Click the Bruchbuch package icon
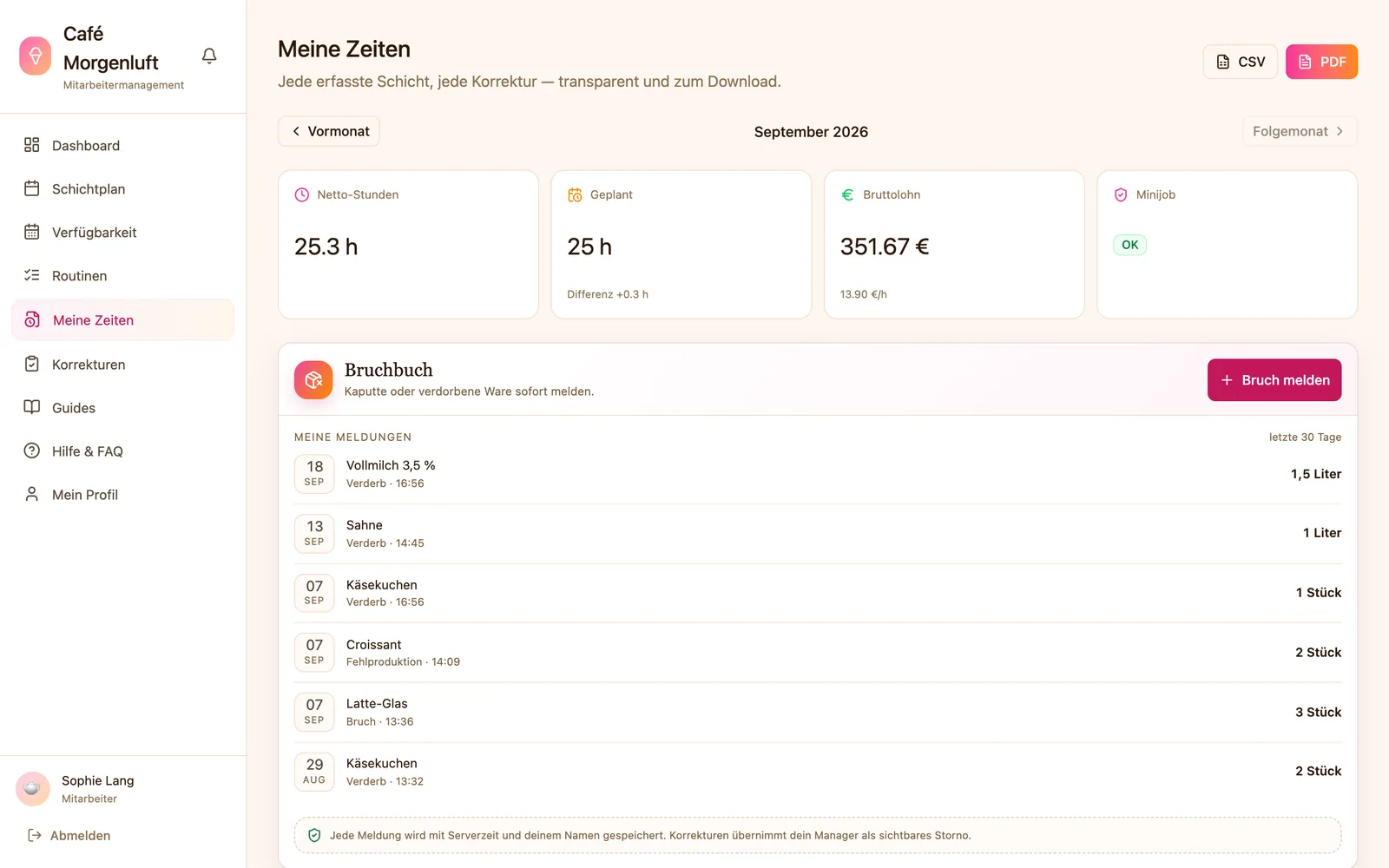 click(313, 380)
